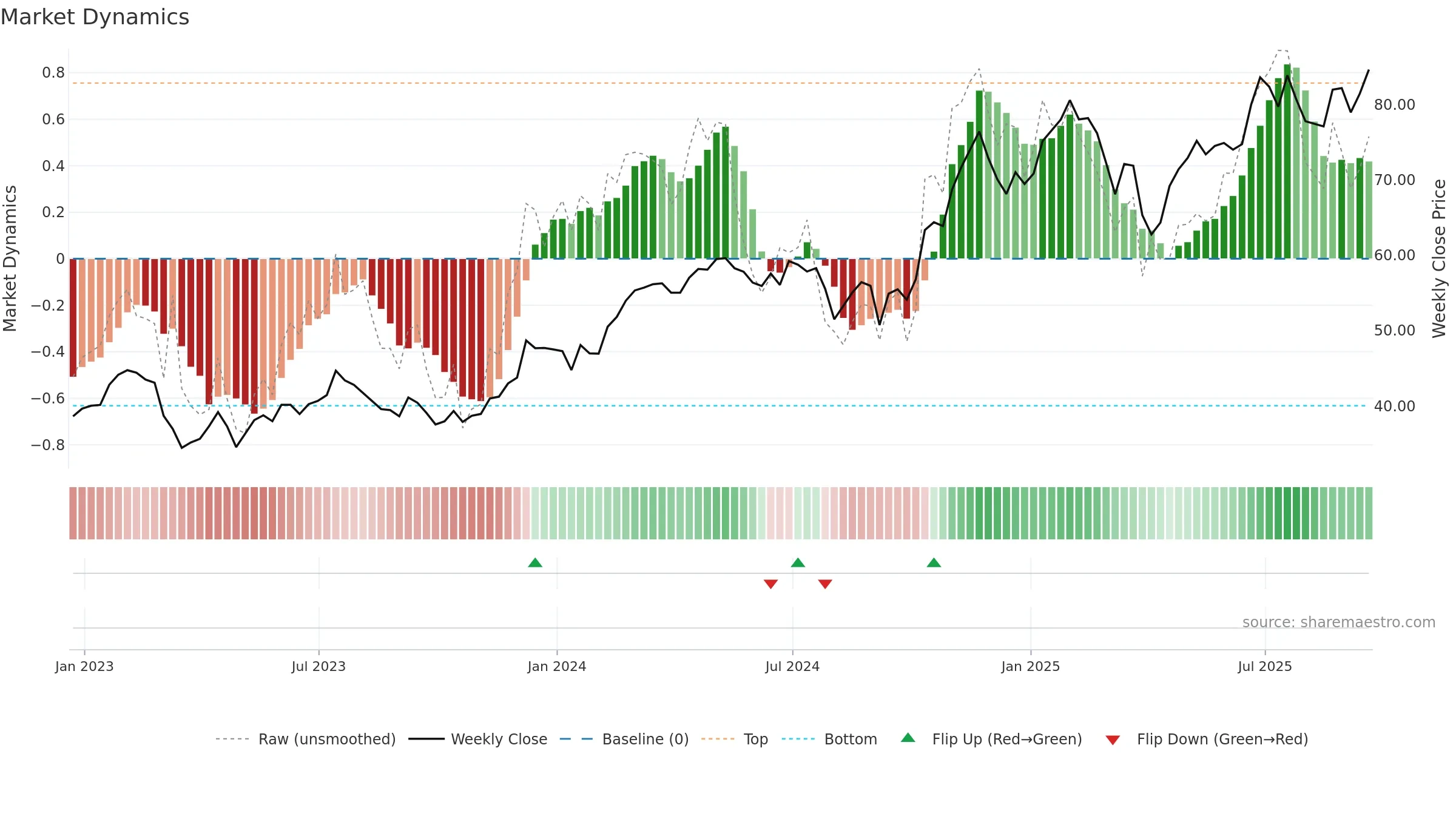Click the Flip Down marker just before Jul 2024
This screenshot has width=1456, height=819.
(770, 584)
